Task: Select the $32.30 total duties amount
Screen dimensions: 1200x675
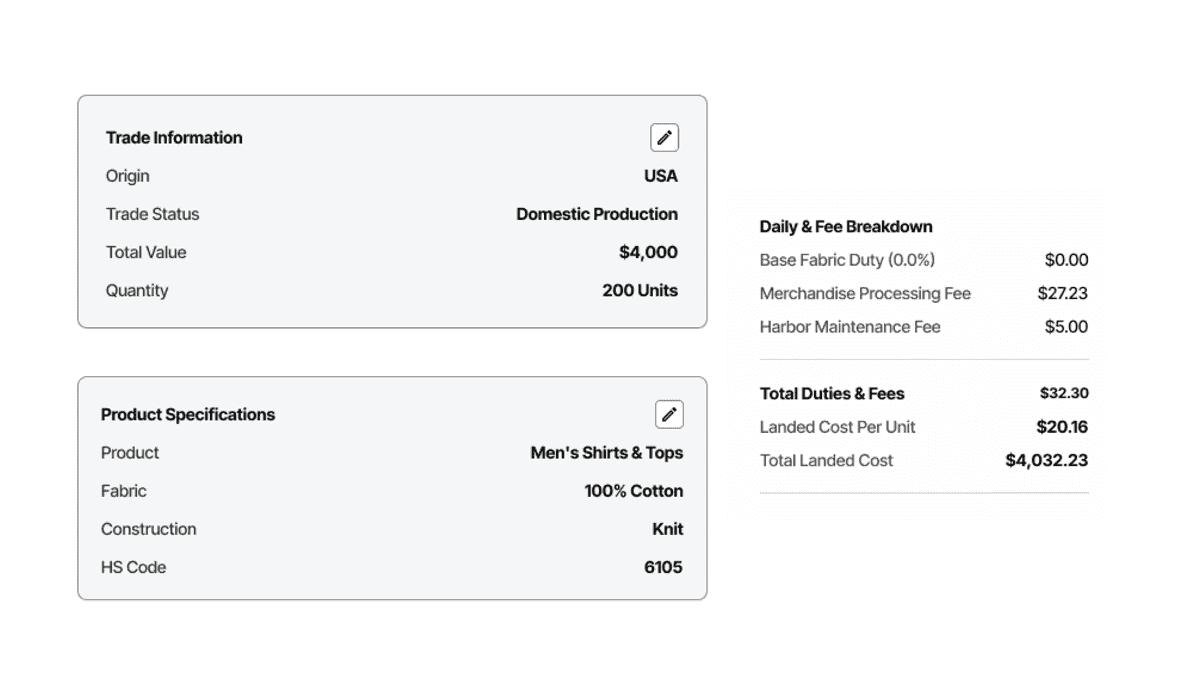Action: pyautogui.click(x=1064, y=394)
